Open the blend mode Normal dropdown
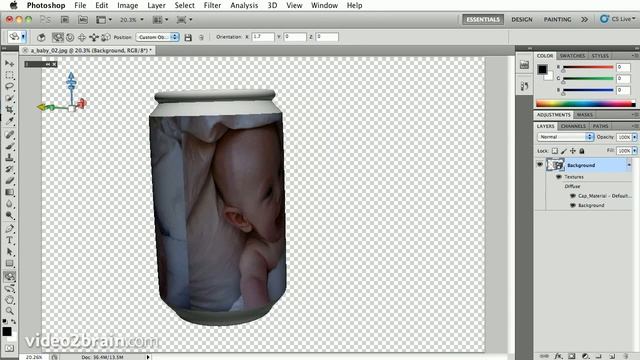Image resolution: width=640 pixels, height=360 pixels. (565, 137)
